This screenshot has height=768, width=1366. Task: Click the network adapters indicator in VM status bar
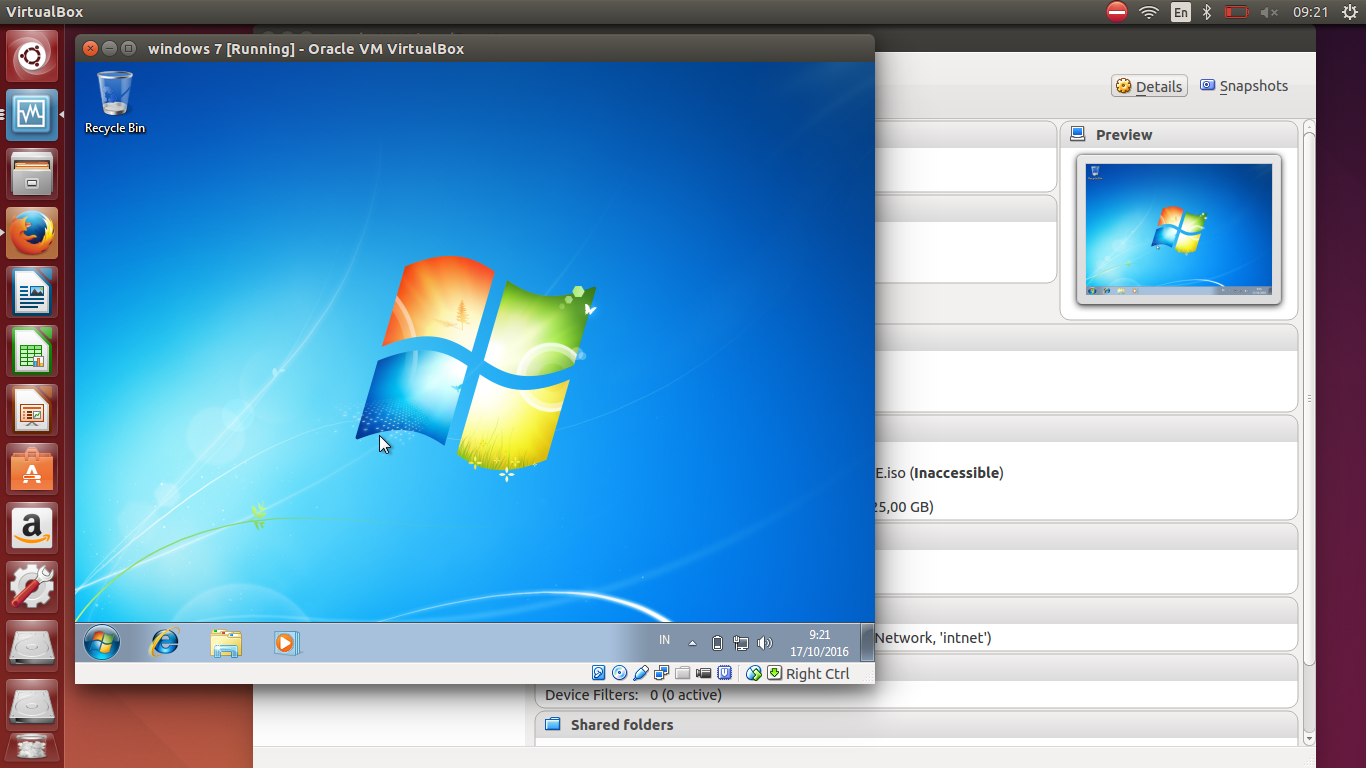(662, 673)
